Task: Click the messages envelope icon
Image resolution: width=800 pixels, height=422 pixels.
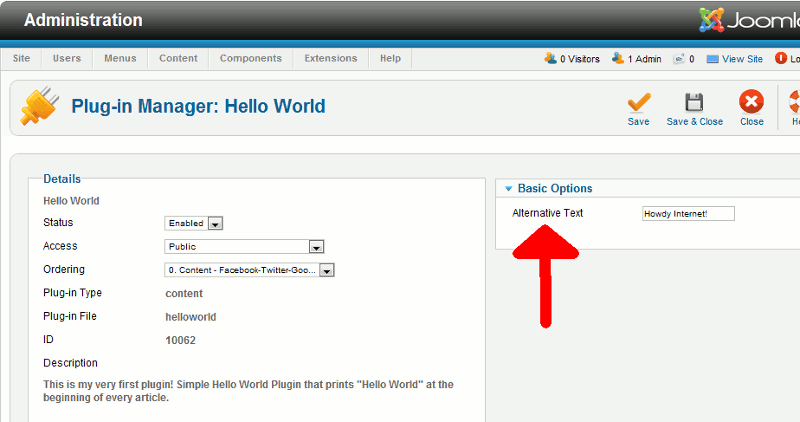Action: 679,59
